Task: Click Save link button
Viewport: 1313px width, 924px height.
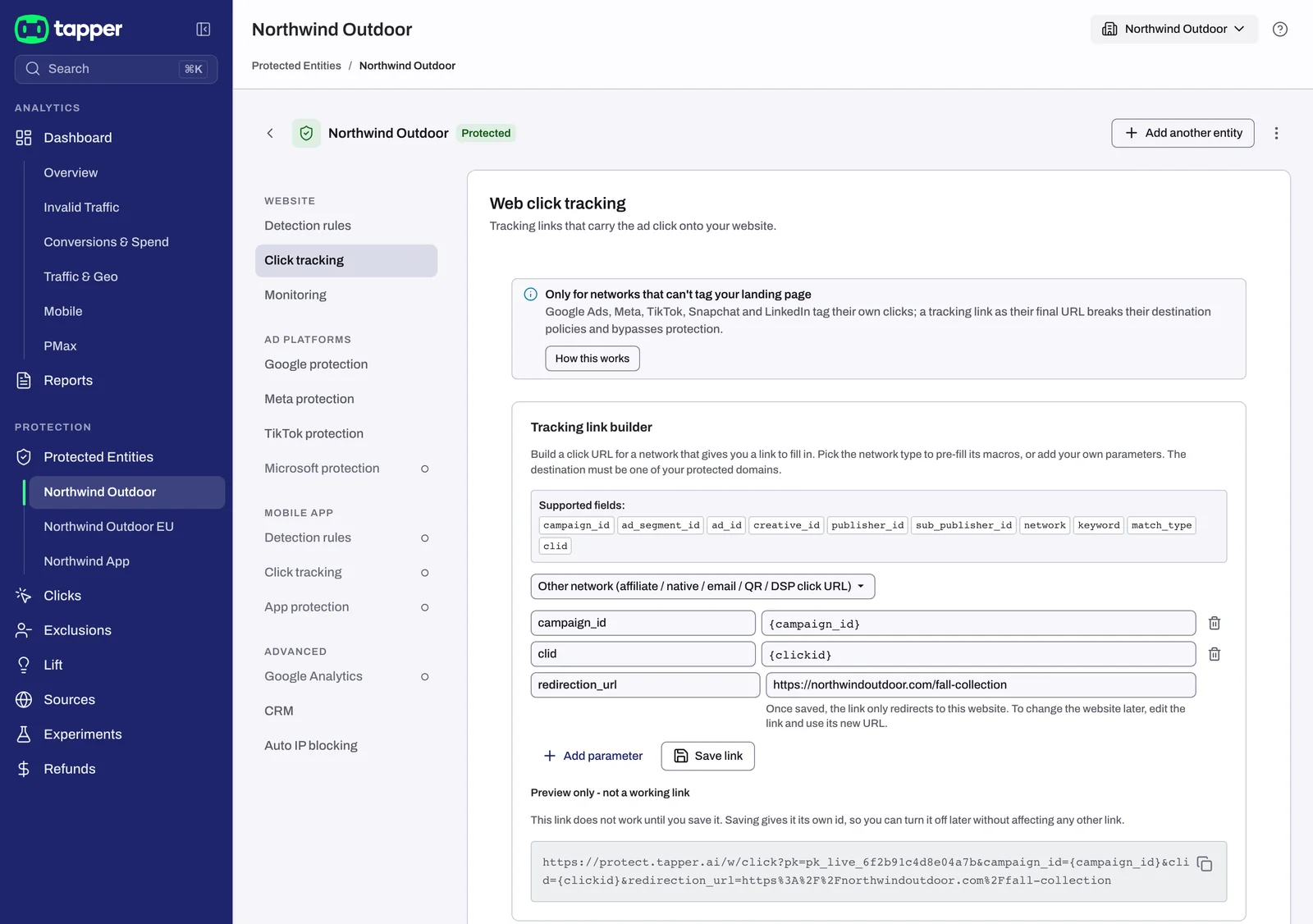Action: point(707,757)
